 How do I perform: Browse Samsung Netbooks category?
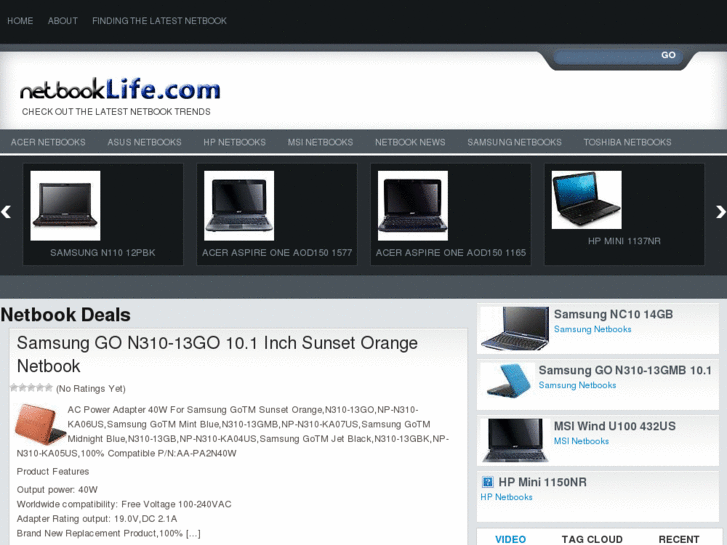514,142
